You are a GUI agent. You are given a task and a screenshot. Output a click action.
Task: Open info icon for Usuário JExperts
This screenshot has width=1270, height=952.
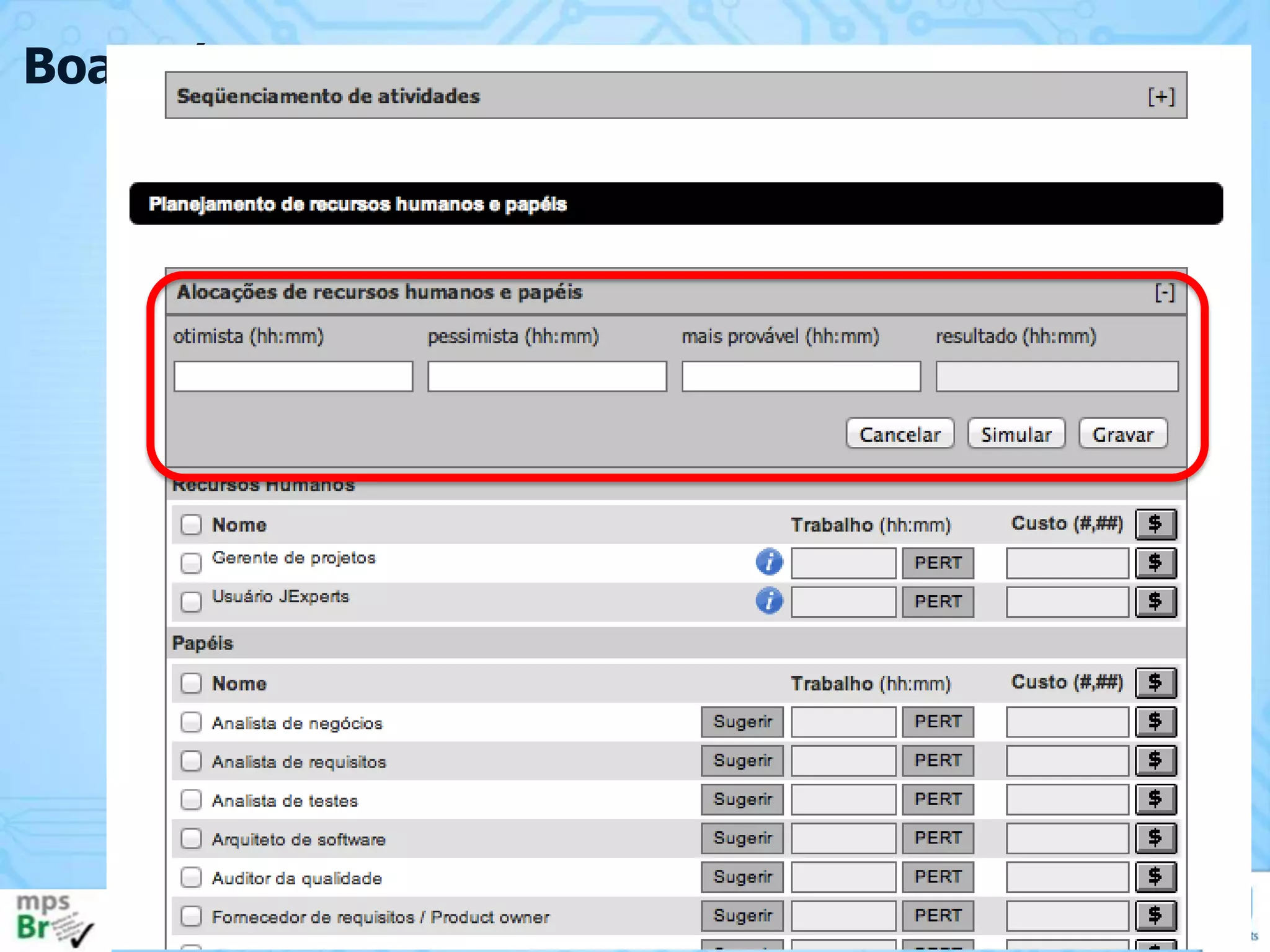769,601
